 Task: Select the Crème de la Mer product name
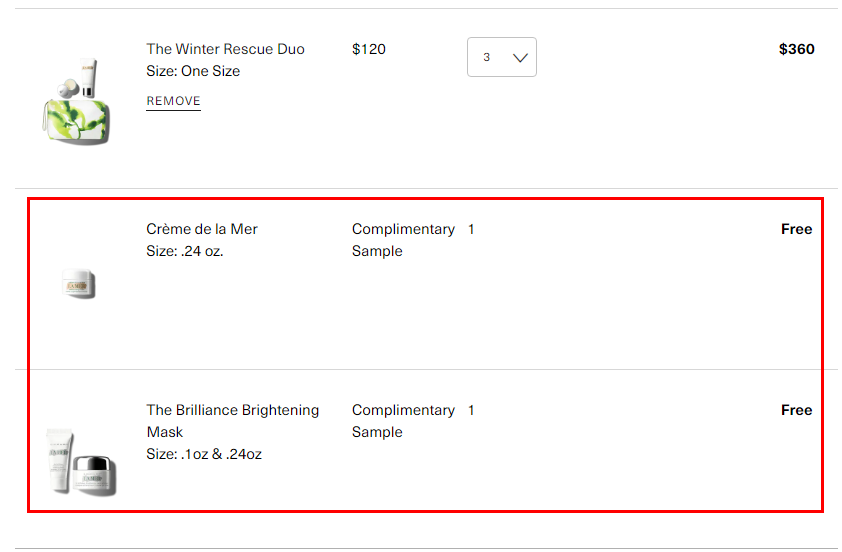pyautogui.click(x=202, y=229)
